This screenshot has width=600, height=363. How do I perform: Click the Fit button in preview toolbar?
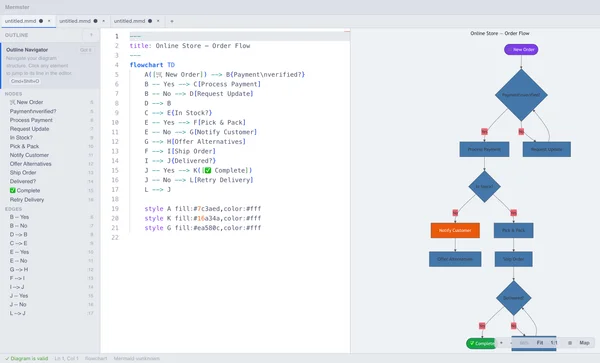(x=540, y=343)
